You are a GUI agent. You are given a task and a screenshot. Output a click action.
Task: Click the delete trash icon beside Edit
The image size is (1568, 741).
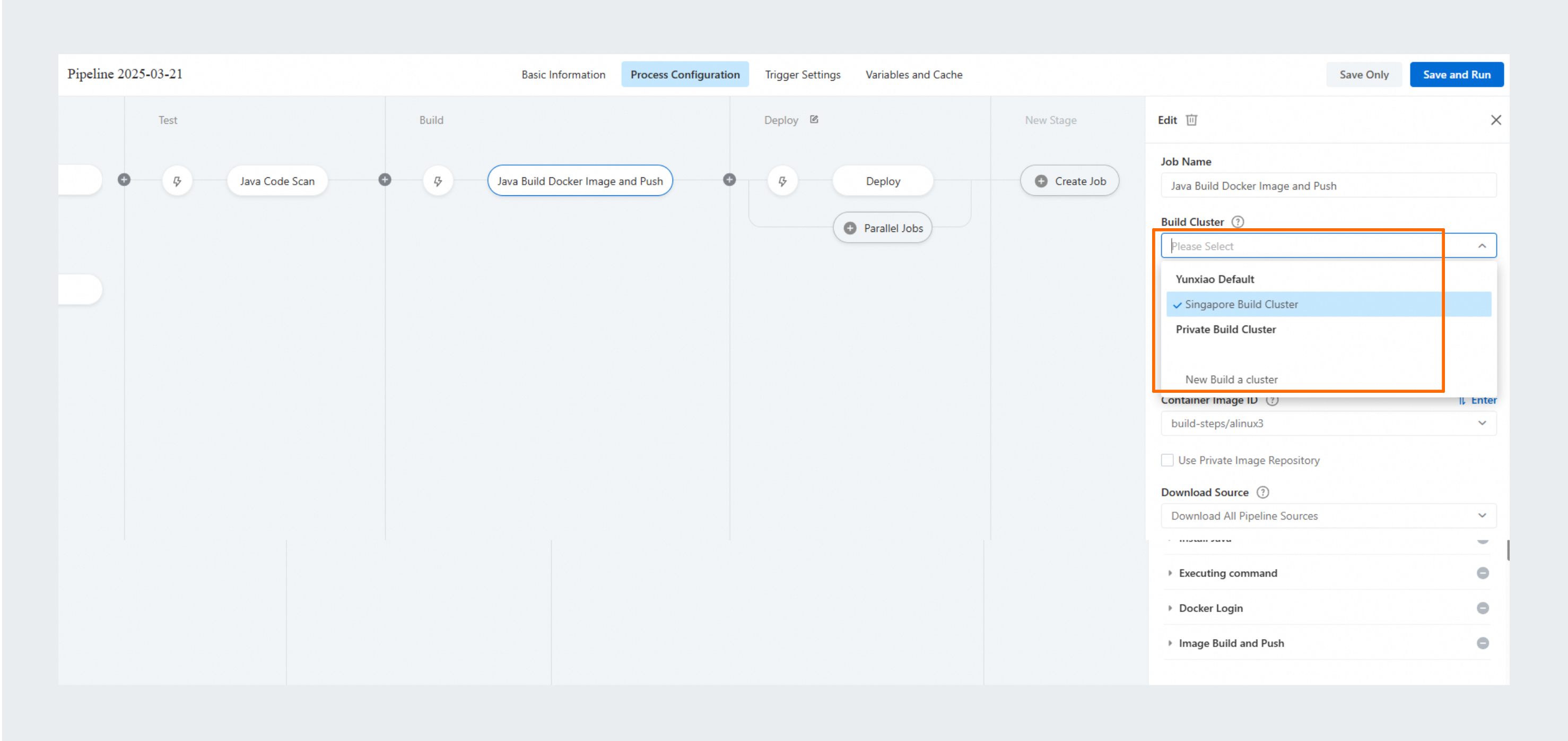(1191, 120)
